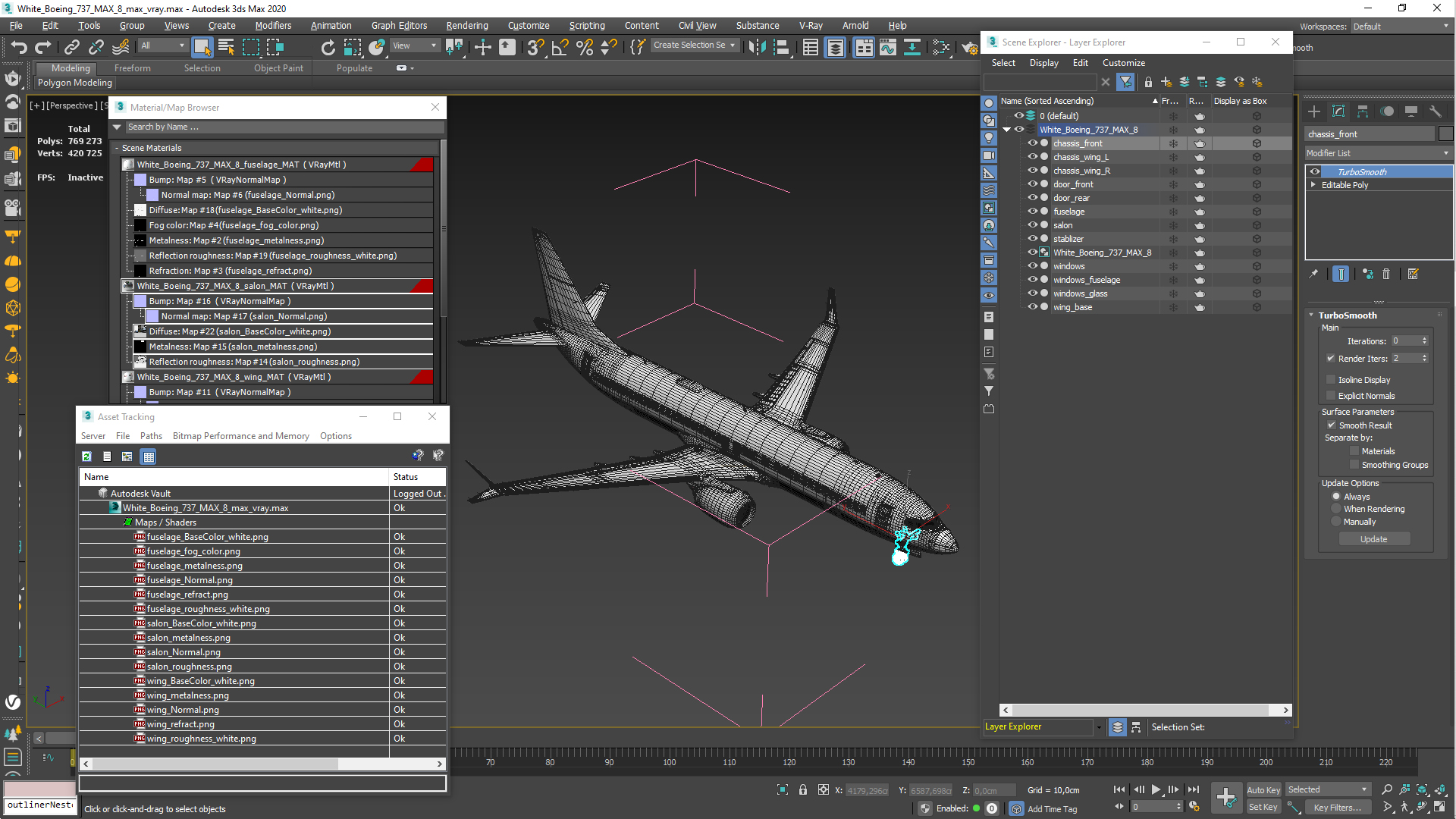
Task: Uncheck the Smooth Result option
Action: (x=1331, y=425)
